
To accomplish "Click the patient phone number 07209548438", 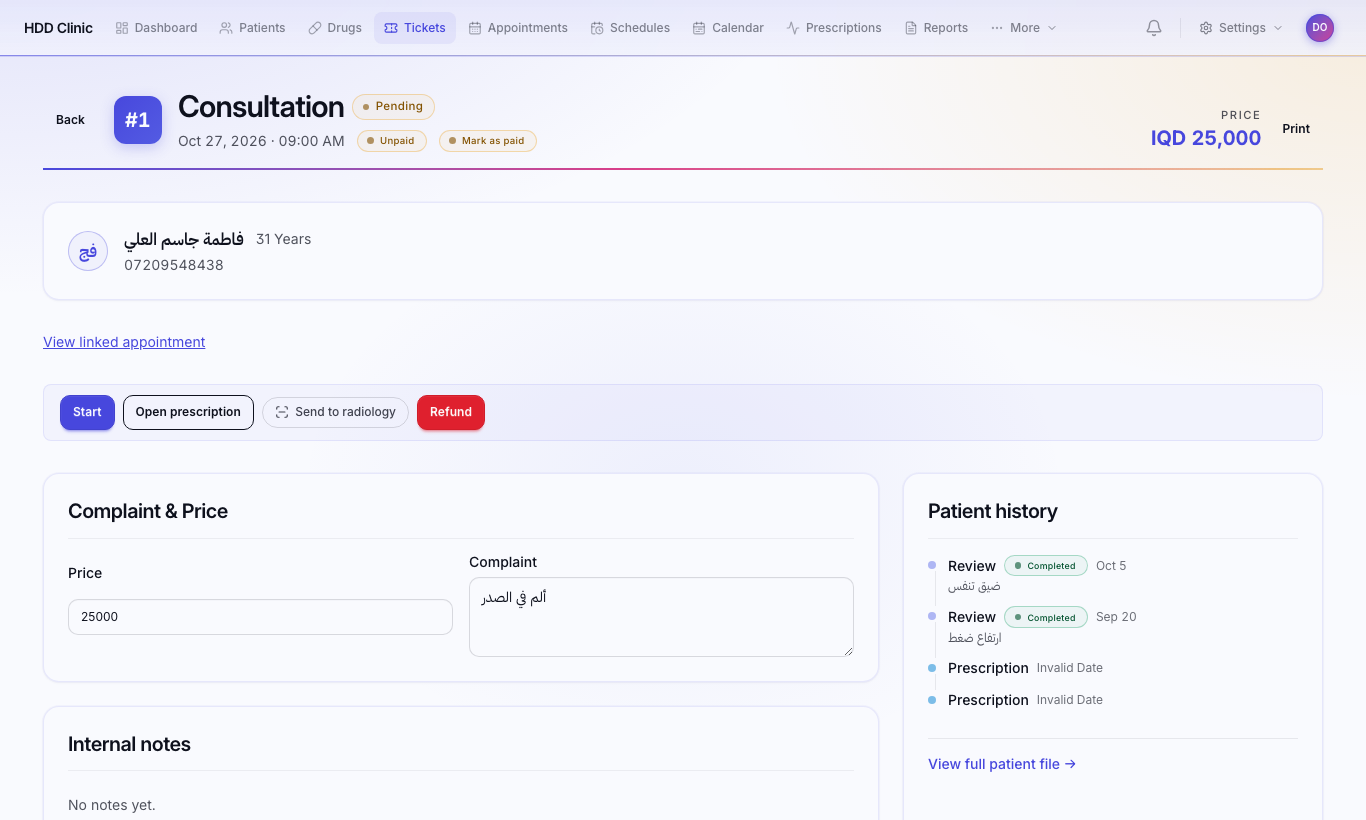I will click(x=174, y=265).
